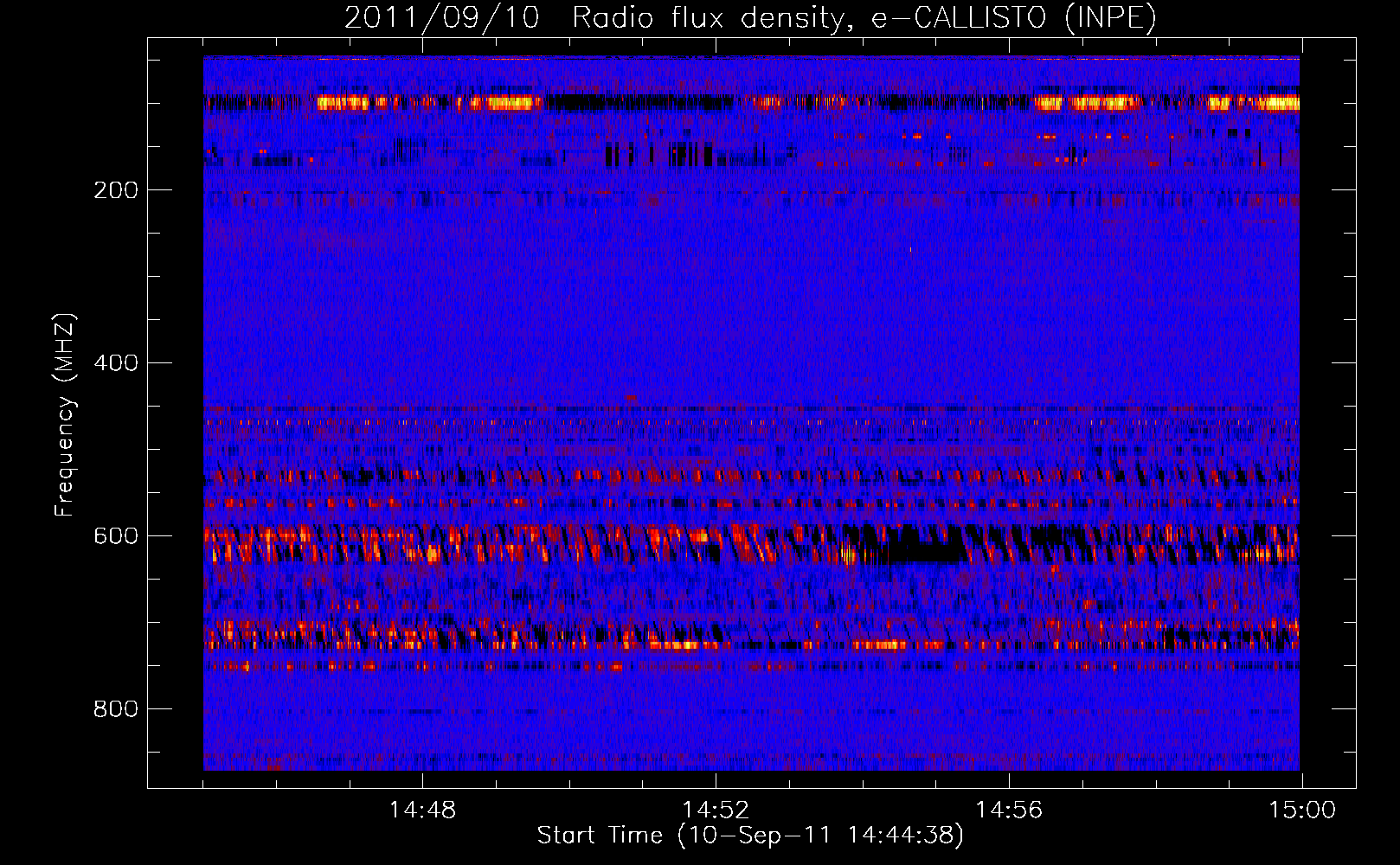Screen dimensions: 1400x865
Task: Click the plot title '2011/09/10 Radio flux density, e-CALLISTO (INPE)'
Action: 750,18
